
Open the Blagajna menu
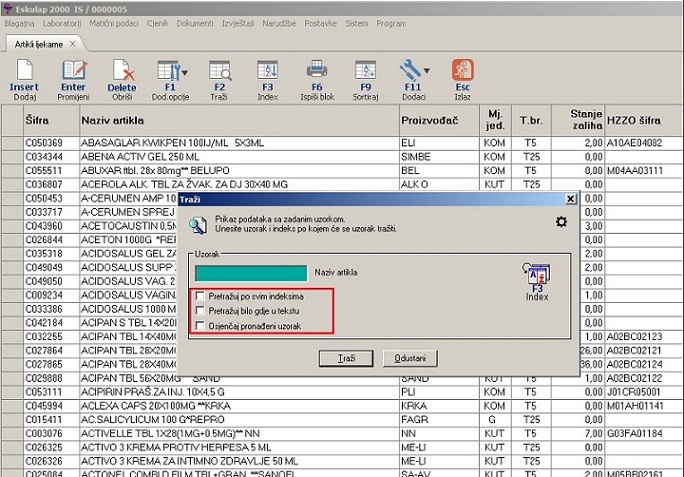[x=19, y=24]
